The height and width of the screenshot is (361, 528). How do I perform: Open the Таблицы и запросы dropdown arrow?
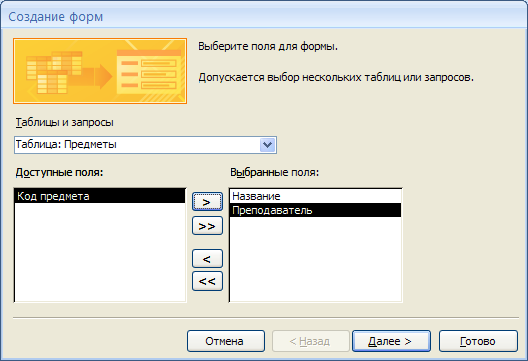268,145
